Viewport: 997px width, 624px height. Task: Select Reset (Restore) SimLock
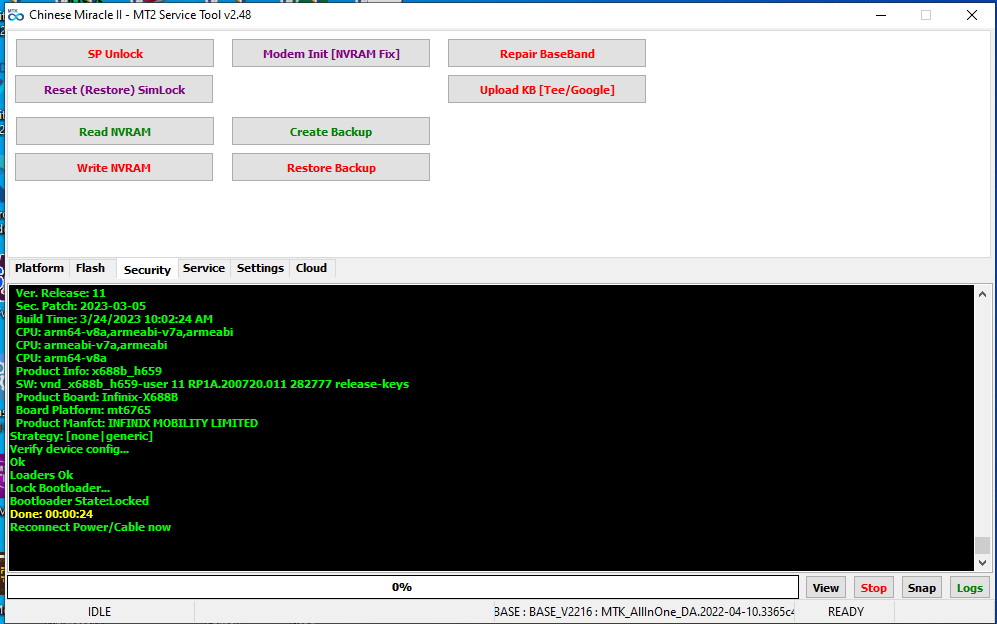[x=115, y=90]
